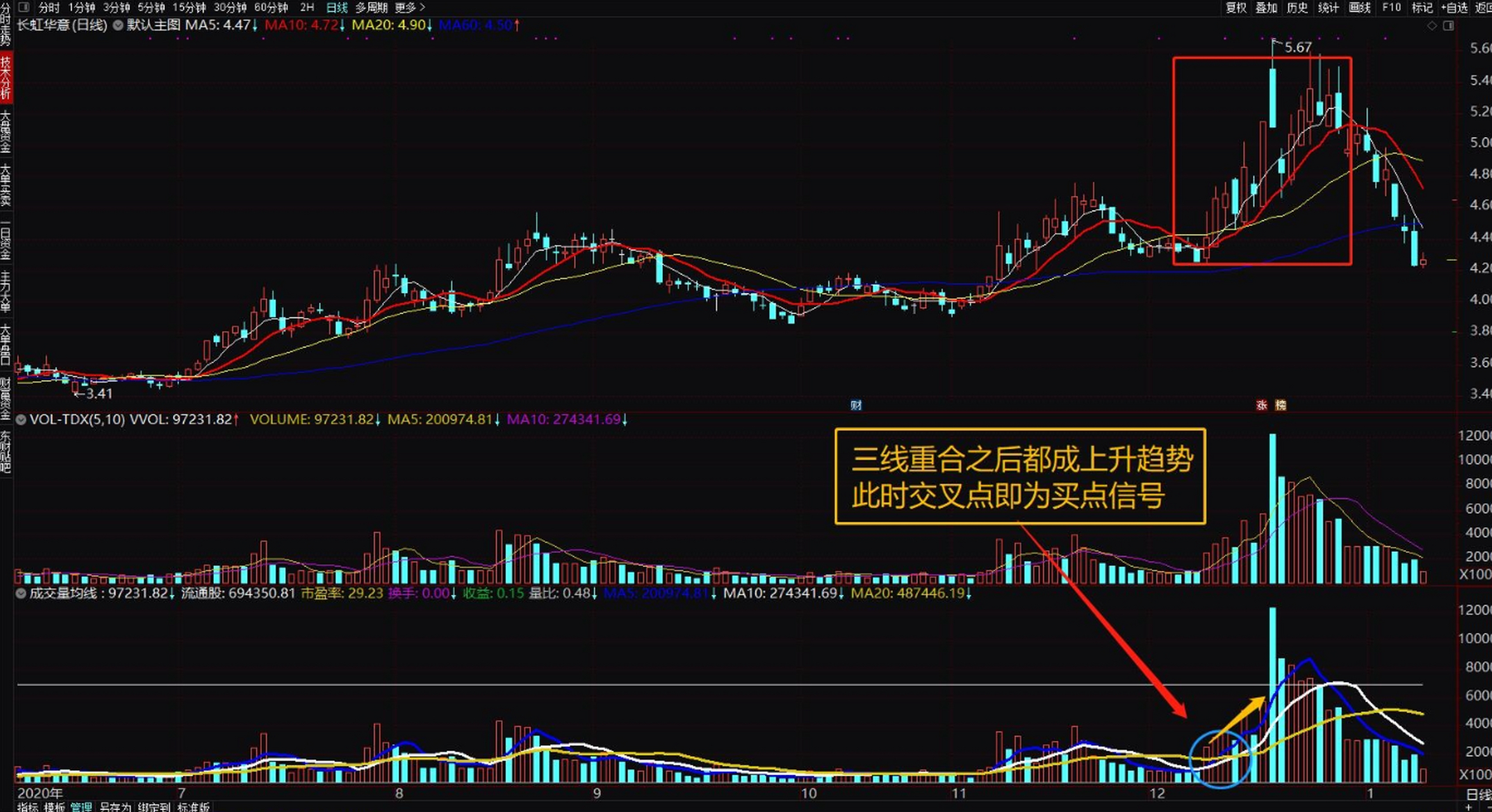
Task: Click the 绑定到 bind button
Action: pos(154,807)
